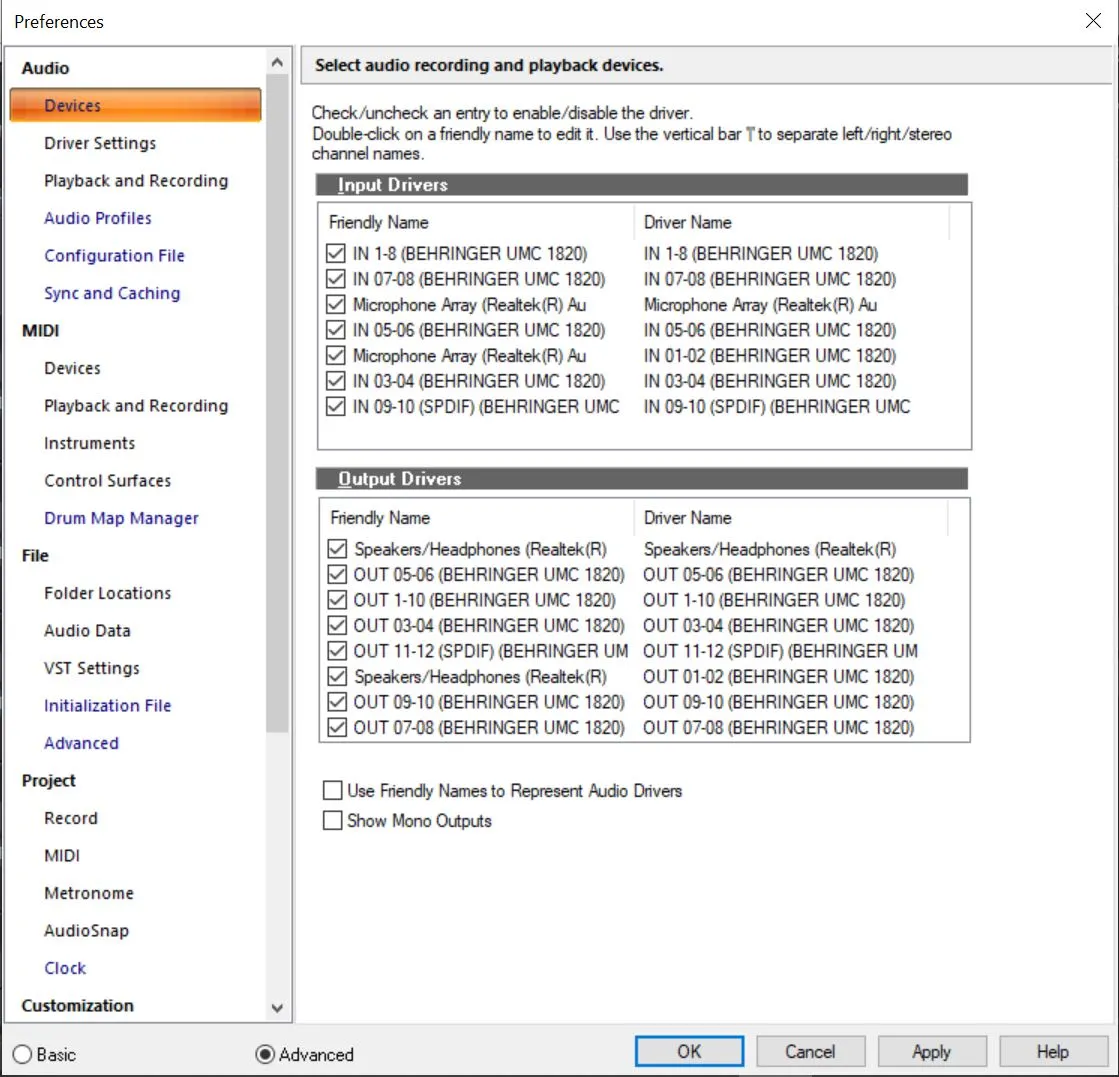
Task: Uncheck IN 07-08 (BEHRINGER UMC 1820) input
Action: [x=335, y=278]
